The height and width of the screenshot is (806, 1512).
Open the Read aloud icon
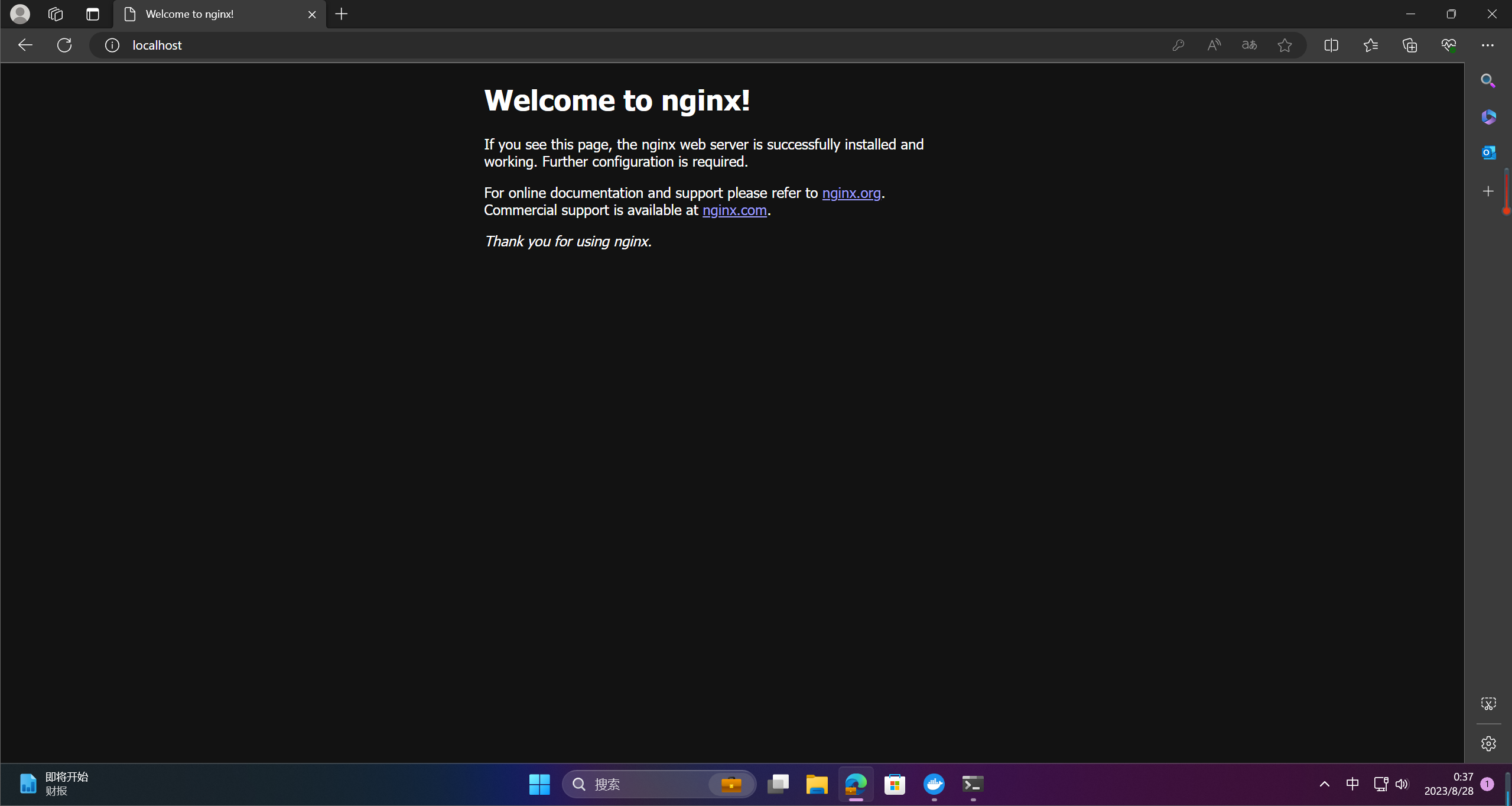[1214, 45]
